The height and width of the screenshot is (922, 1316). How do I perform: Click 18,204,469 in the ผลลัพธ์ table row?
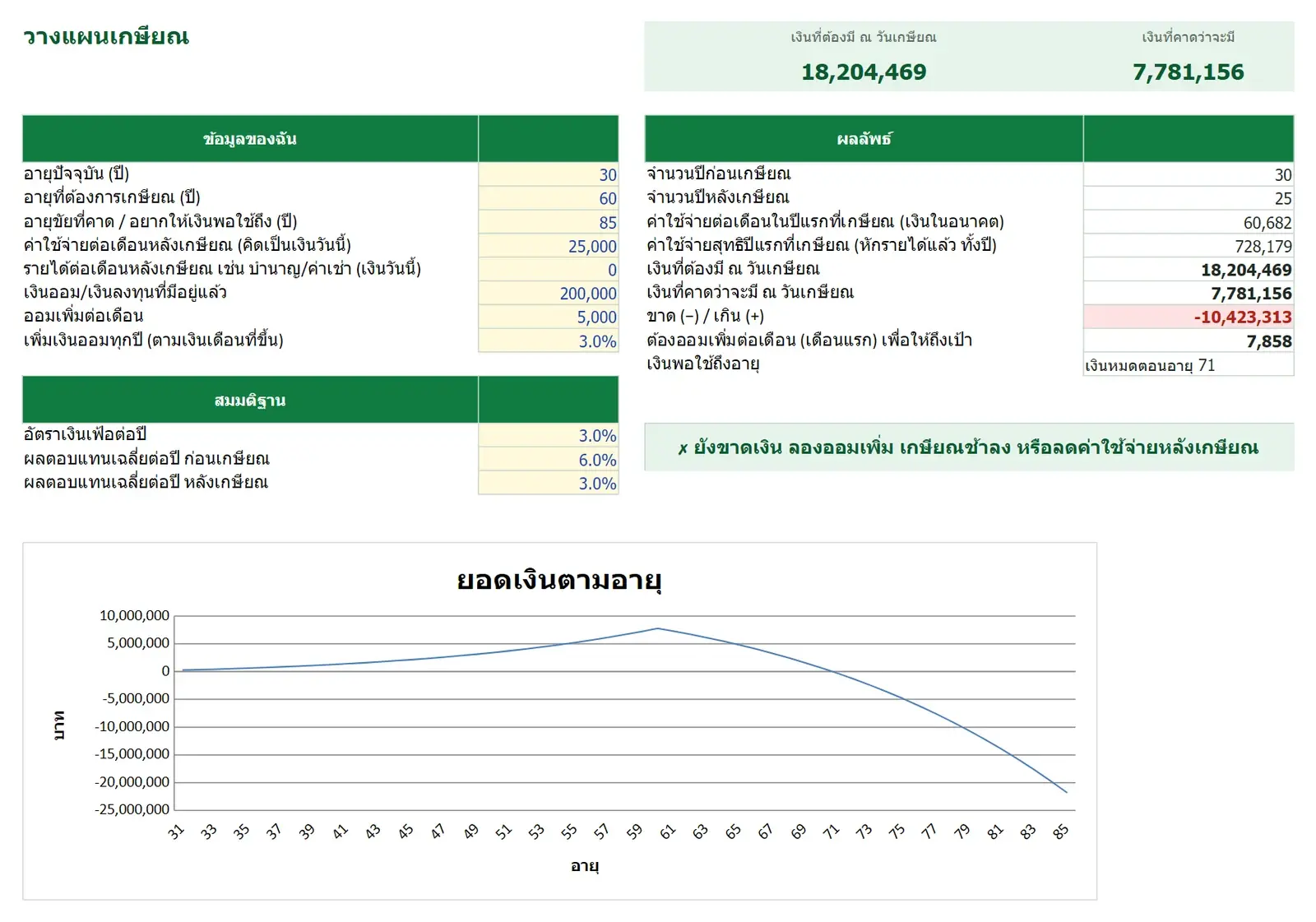[1189, 270]
